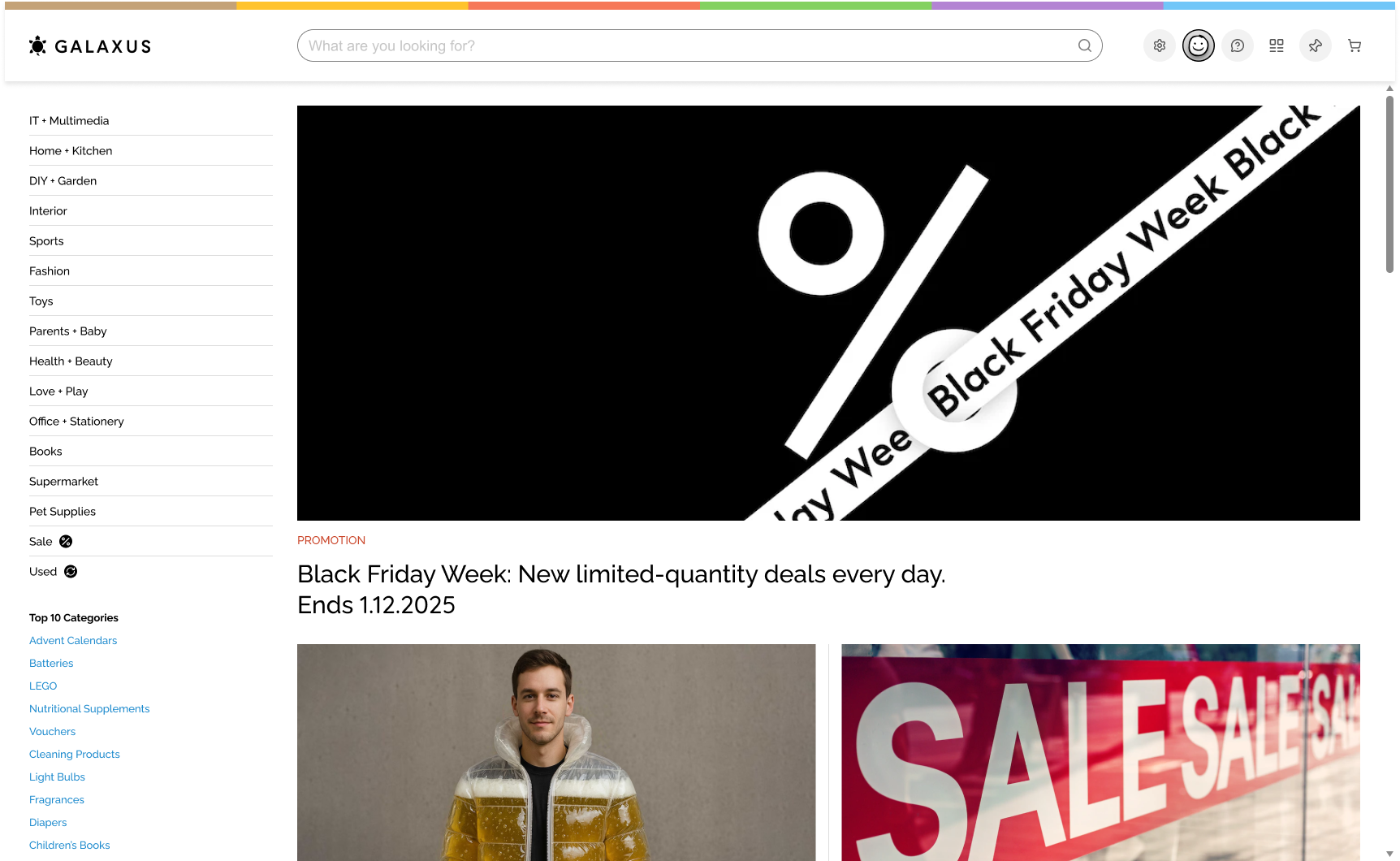Open the red SALE window image
The image size is (1400, 861).
tap(1100, 752)
